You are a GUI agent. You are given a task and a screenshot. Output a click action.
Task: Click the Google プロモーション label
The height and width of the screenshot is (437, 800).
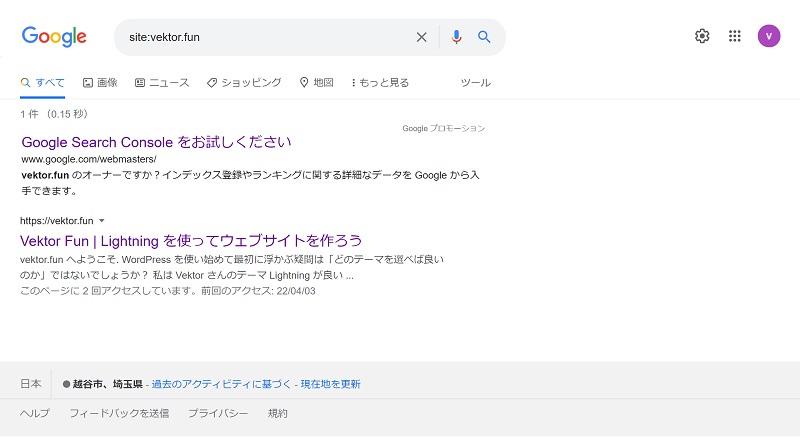pyautogui.click(x=443, y=128)
